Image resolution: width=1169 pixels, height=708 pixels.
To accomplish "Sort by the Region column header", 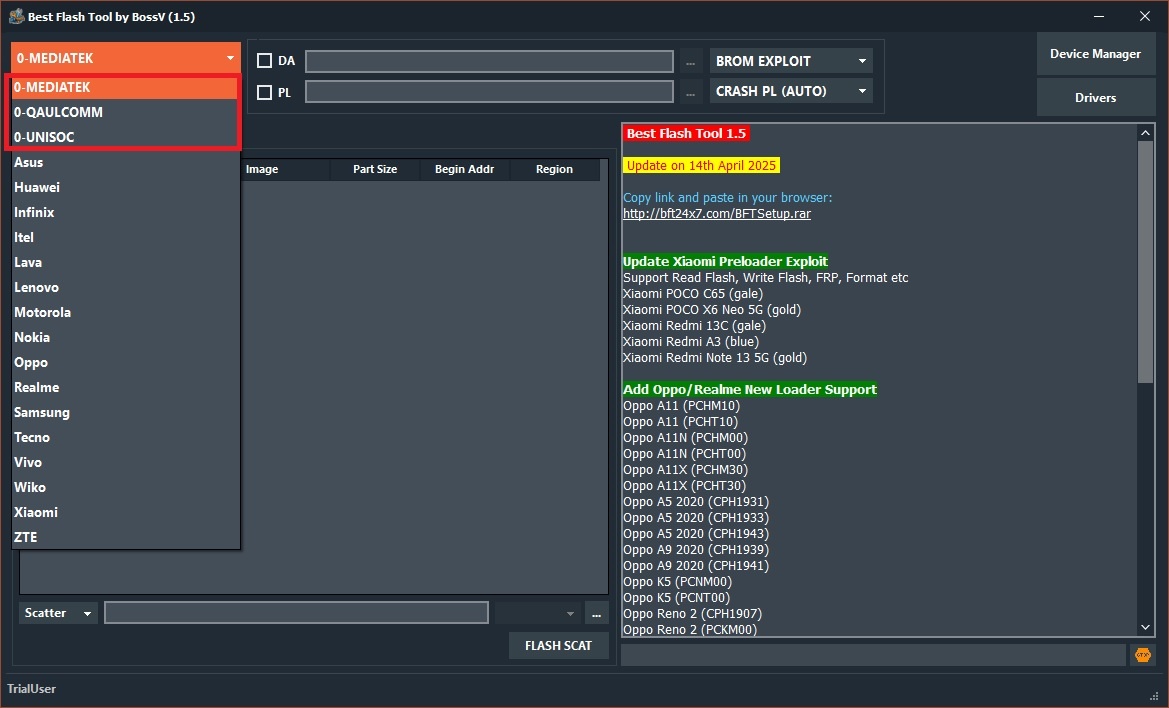I will pyautogui.click(x=554, y=169).
